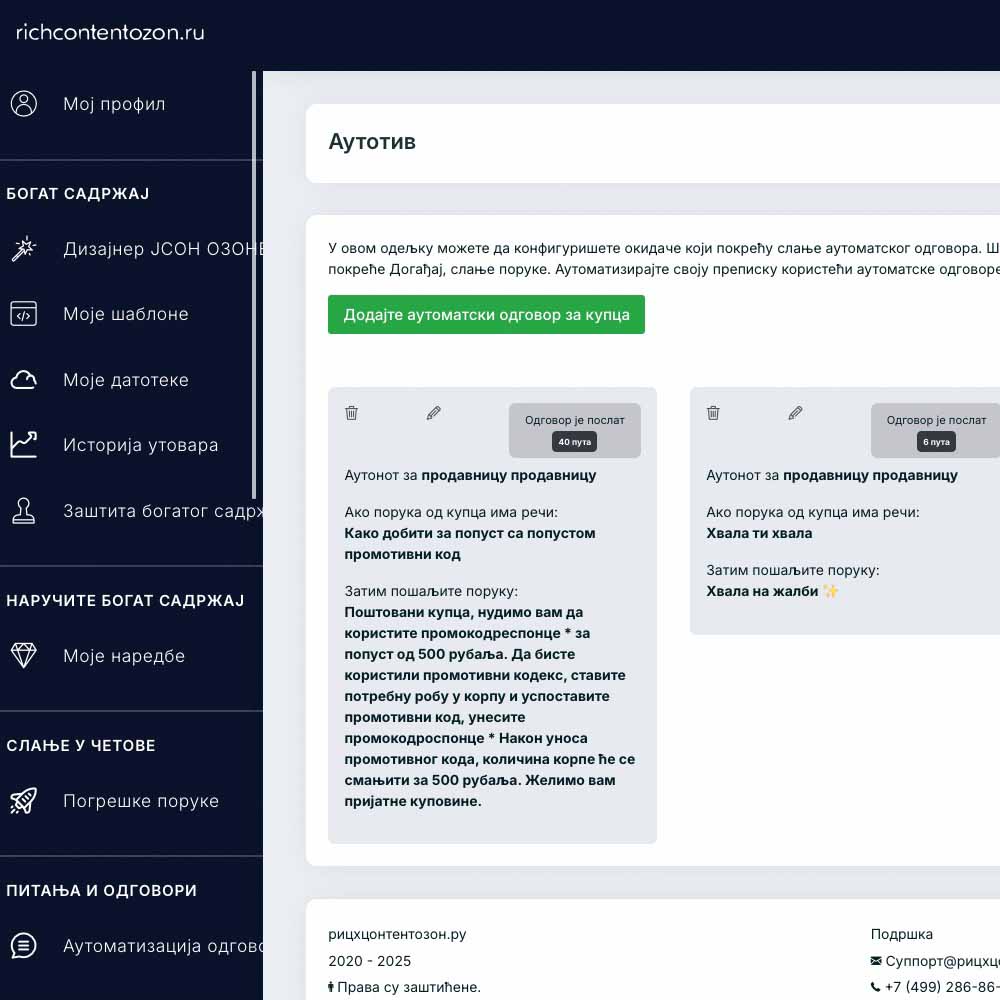Screen dimensions: 1000x1000
Task: Click the Аутотив page heading
Action: click(372, 142)
